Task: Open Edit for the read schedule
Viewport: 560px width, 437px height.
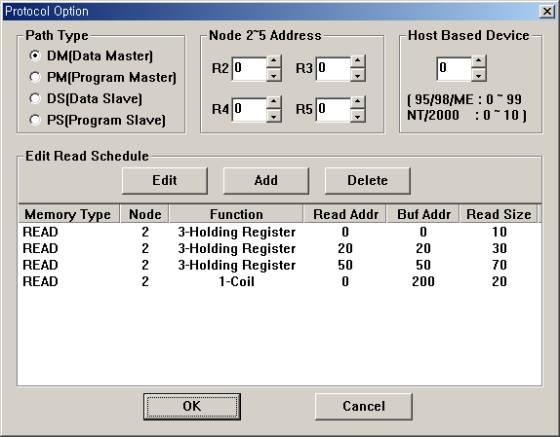Action: 165,181
